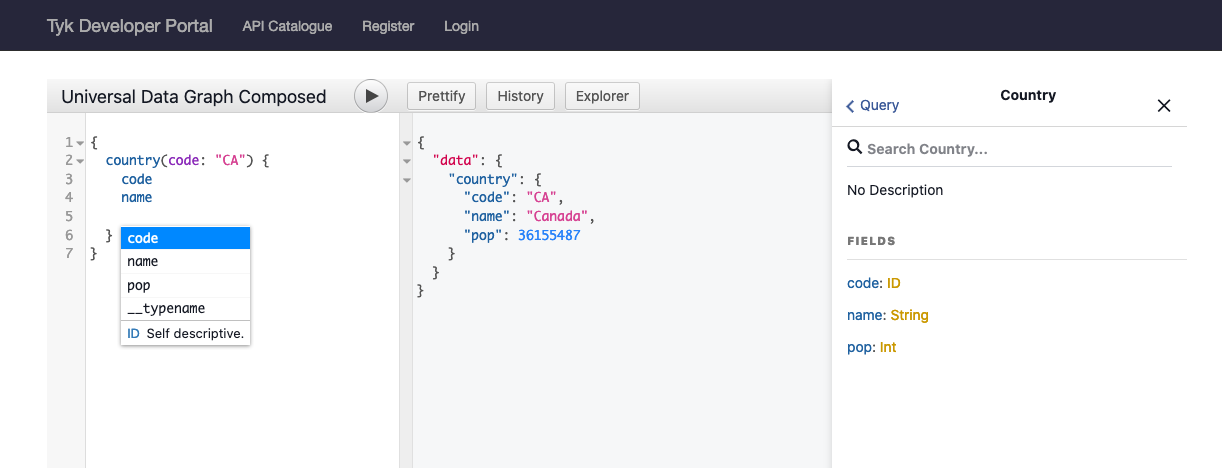Click the search magnifier icon in docs
Screen dimensions: 1222x468
(854, 148)
